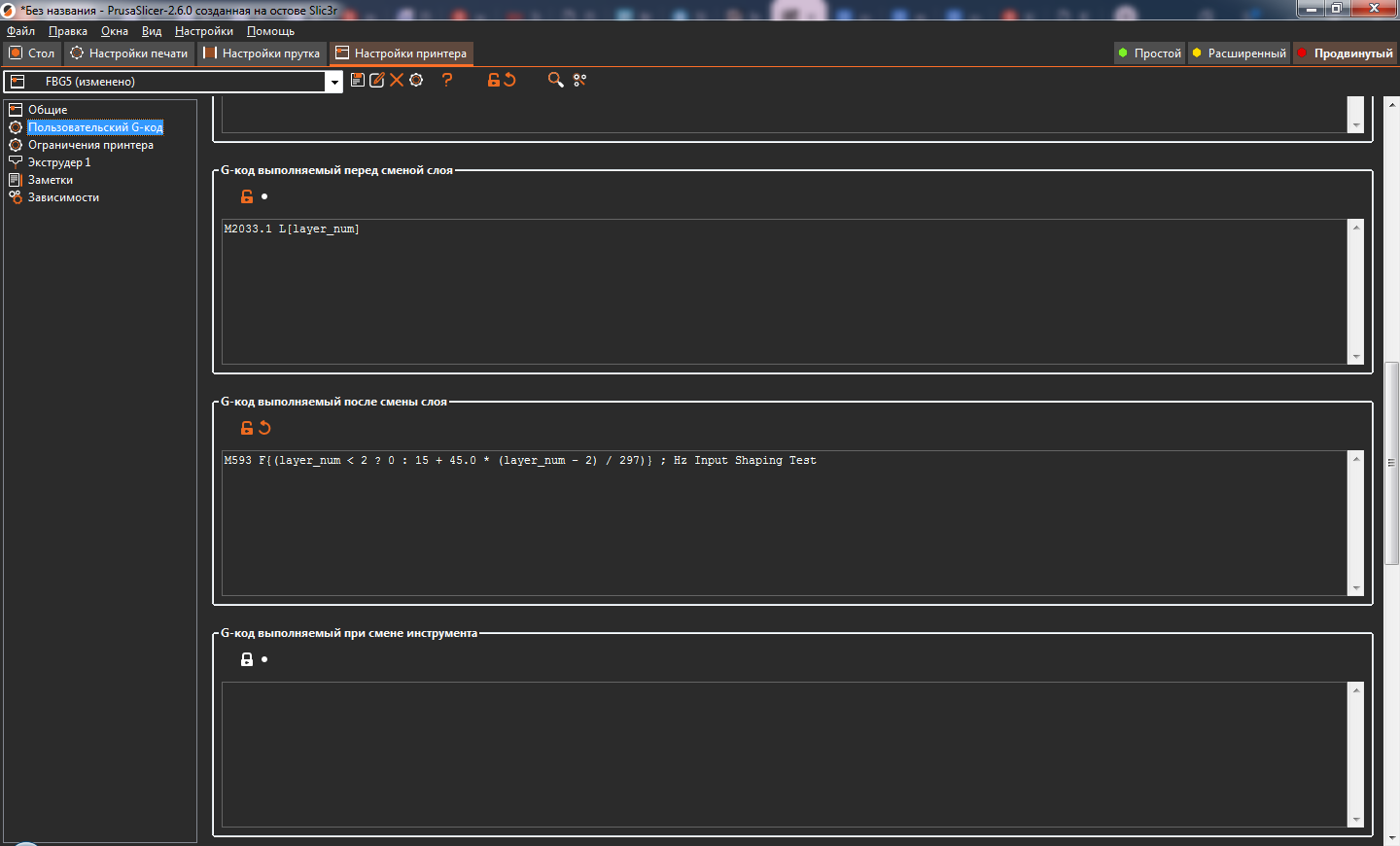The height and width of the screenshot is (846, 1400).
Task: Click down arrow of tool change field scrollbar
Action: [1356, 820]
